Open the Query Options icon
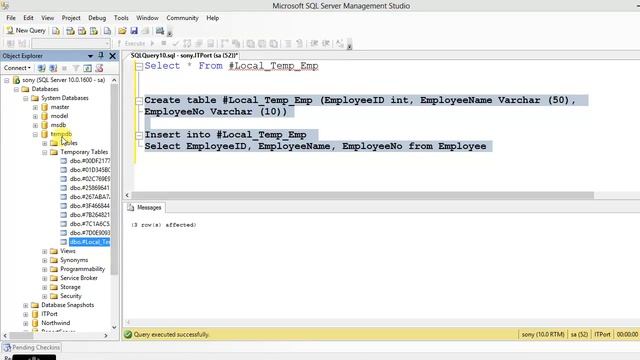Image resolution: width=640 pixels, height=360 pixels. point(199,43)
